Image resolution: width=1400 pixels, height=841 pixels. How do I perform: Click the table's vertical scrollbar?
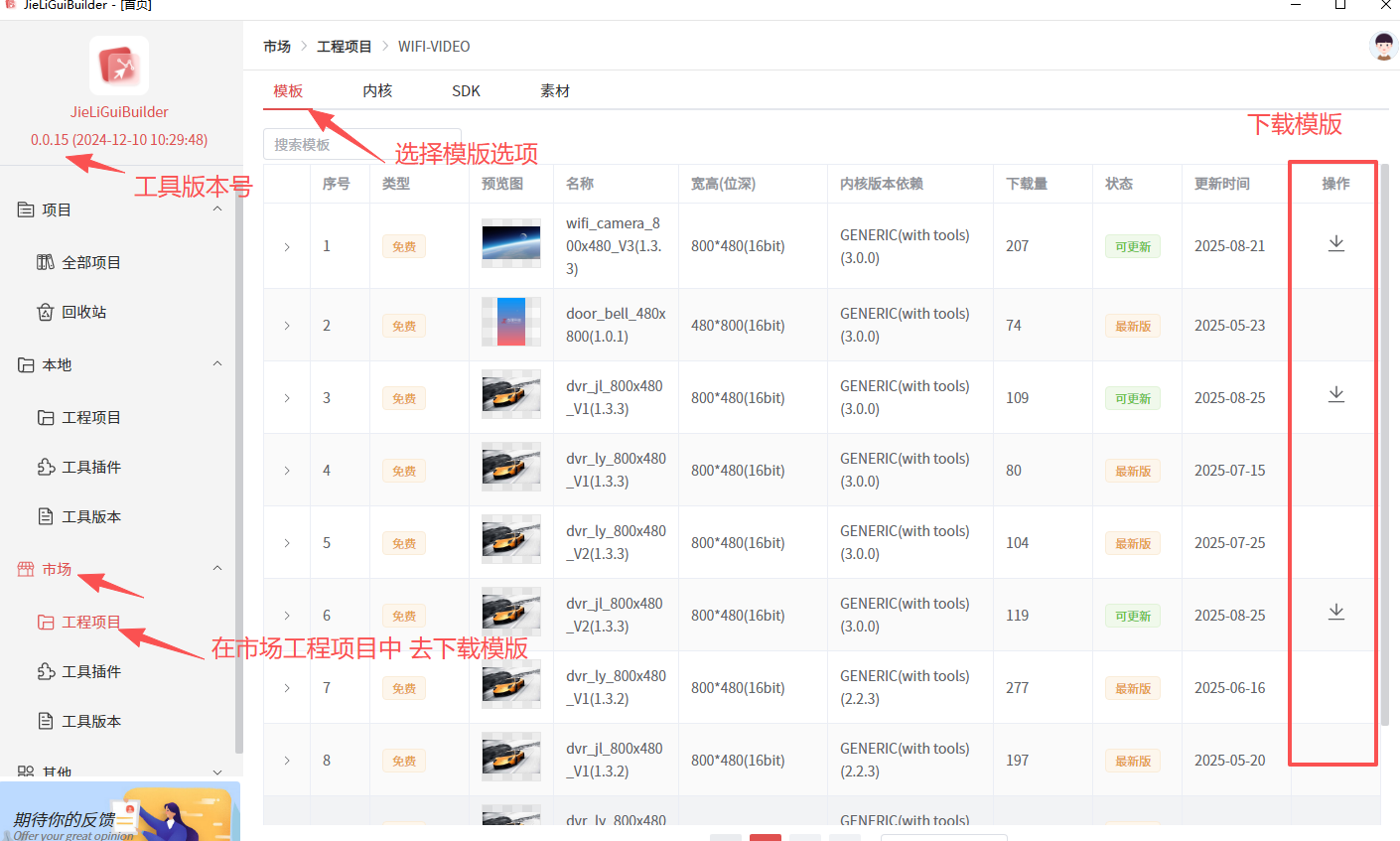[1385, 445]
